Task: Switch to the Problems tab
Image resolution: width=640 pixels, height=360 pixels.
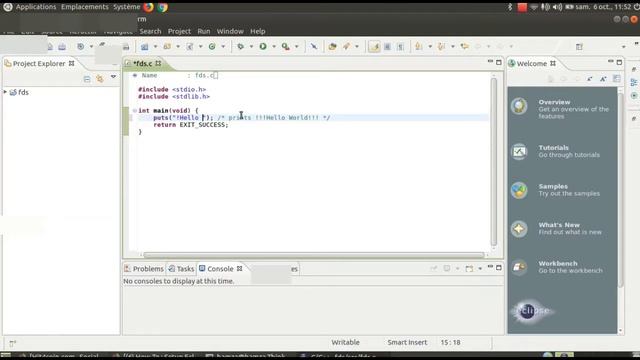Action: pyautogui.click(x=144, y=269)
